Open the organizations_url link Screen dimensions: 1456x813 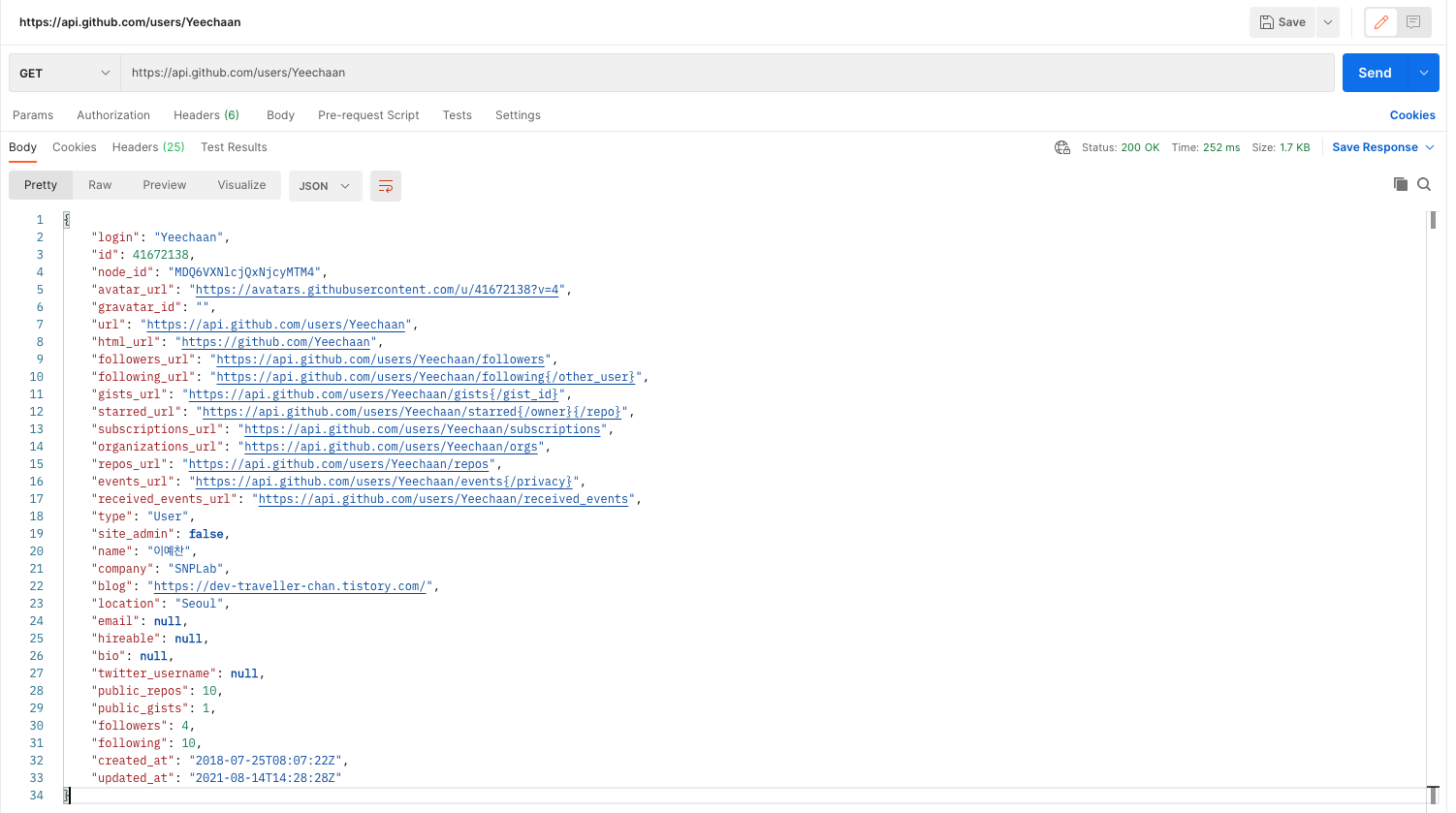392,447
